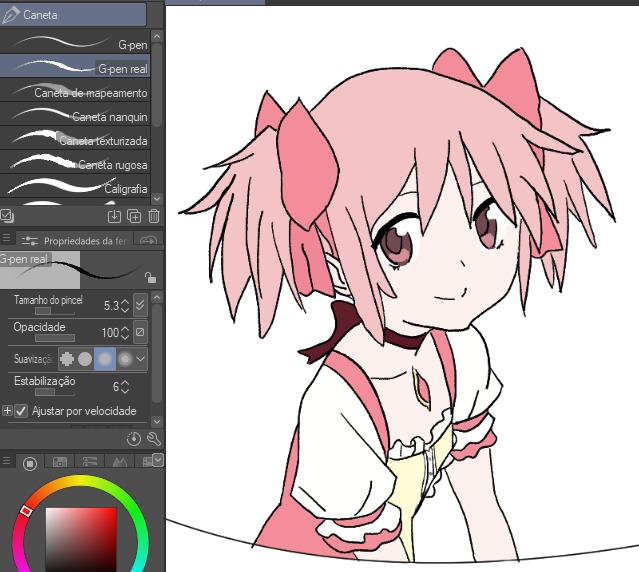Select strong anti-aliasing option
The image size is (639, 572).
(x=125, y=359)
